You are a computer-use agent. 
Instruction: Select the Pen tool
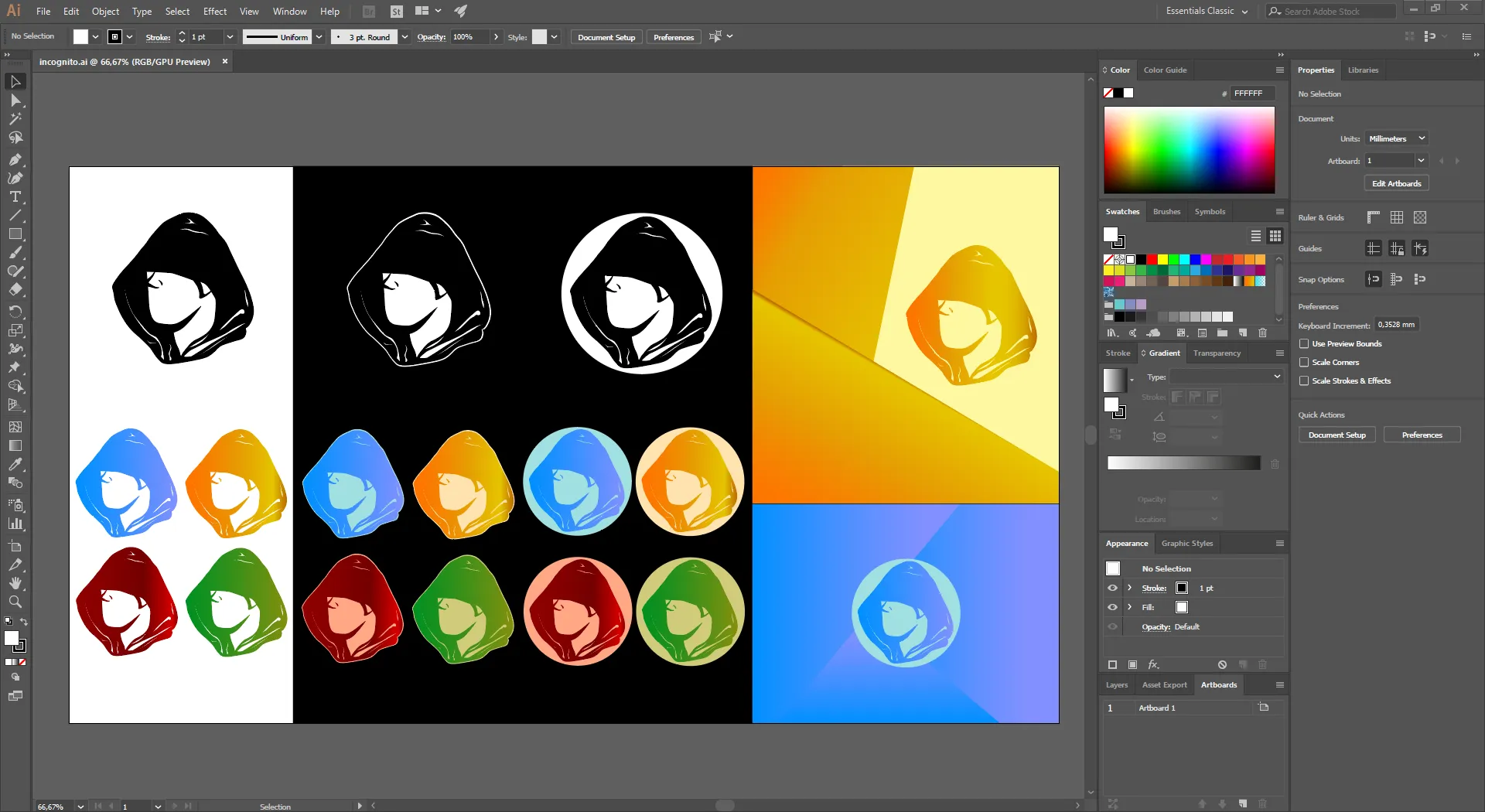[15, 159]
